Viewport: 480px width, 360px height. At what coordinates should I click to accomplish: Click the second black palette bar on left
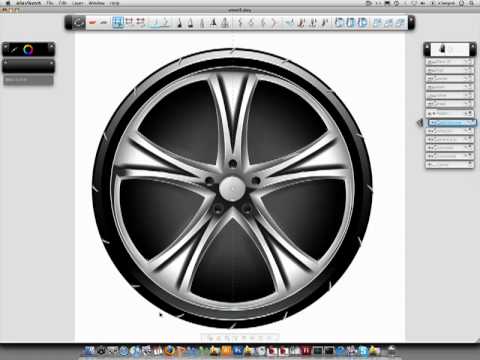coord(28,66)
